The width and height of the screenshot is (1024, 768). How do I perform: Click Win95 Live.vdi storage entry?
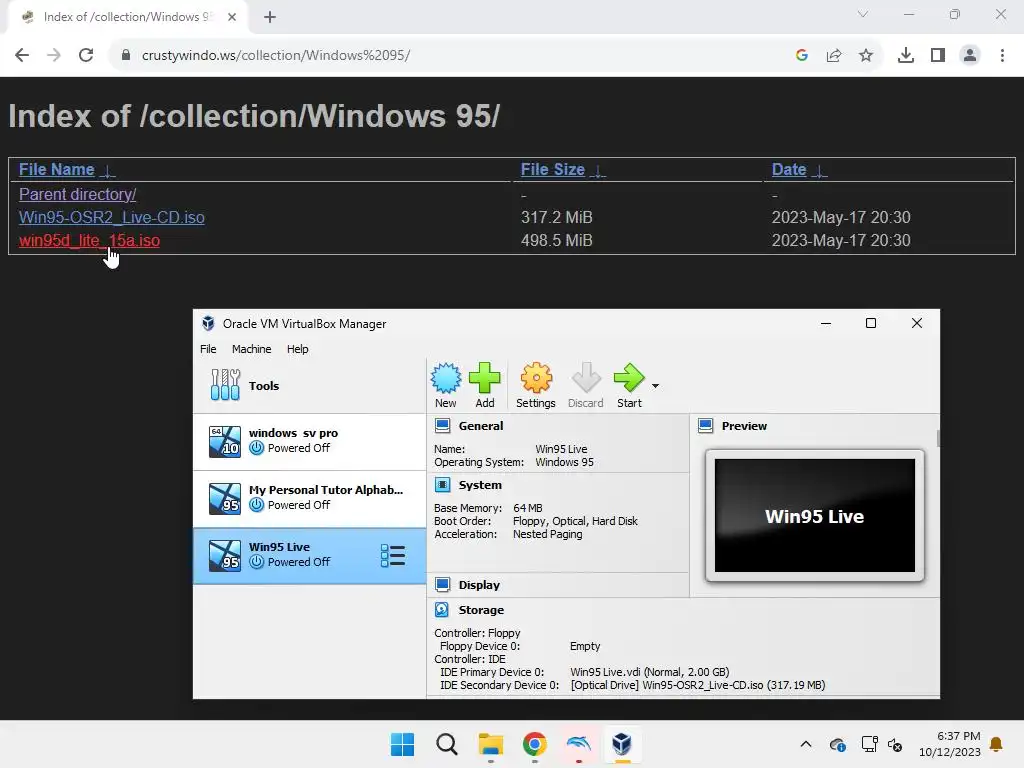[x=650, y=672]
